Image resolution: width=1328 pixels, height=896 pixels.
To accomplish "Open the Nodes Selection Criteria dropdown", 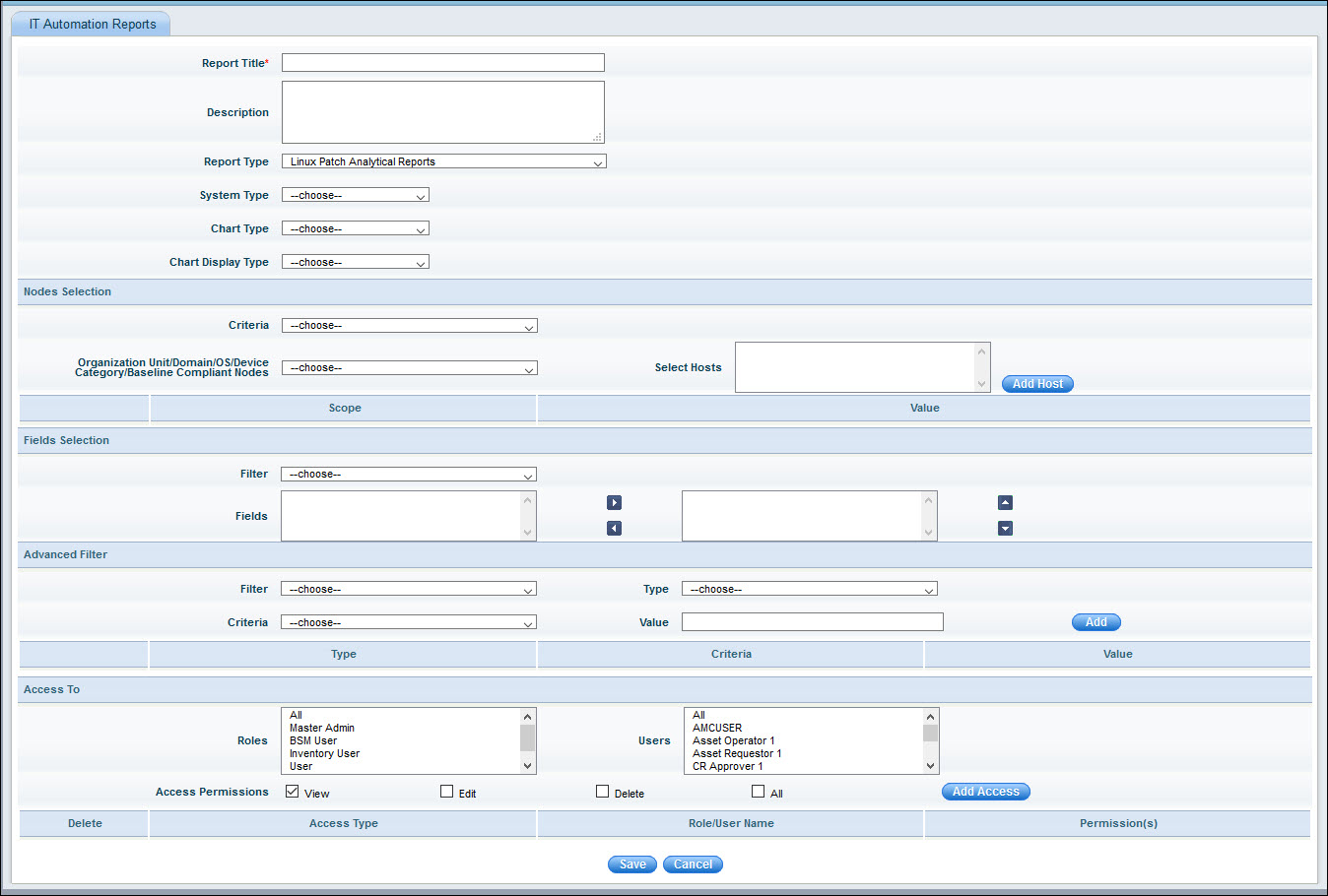I will [409, 326].
